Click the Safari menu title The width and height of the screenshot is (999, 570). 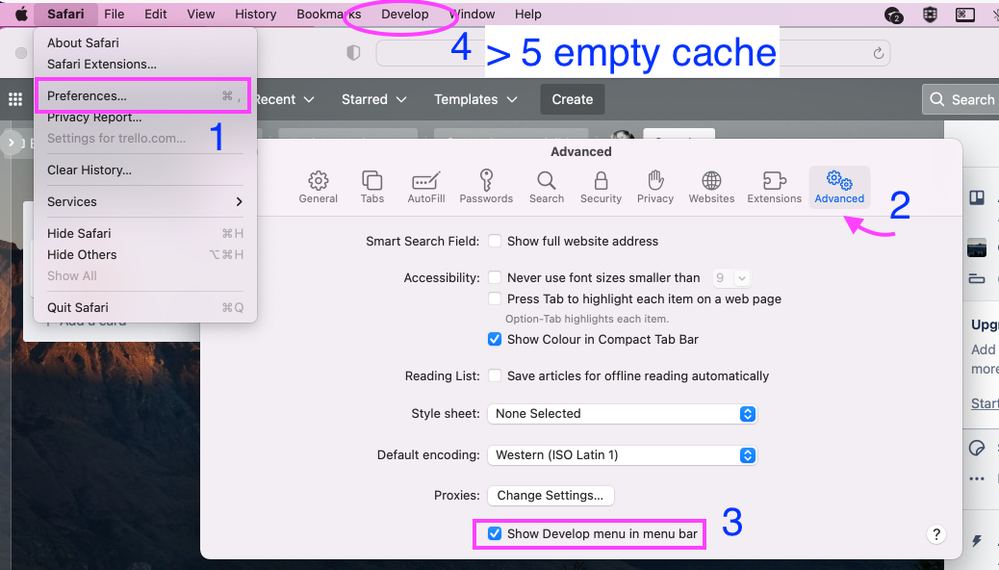pyautogui.click(x=66, y=14)
